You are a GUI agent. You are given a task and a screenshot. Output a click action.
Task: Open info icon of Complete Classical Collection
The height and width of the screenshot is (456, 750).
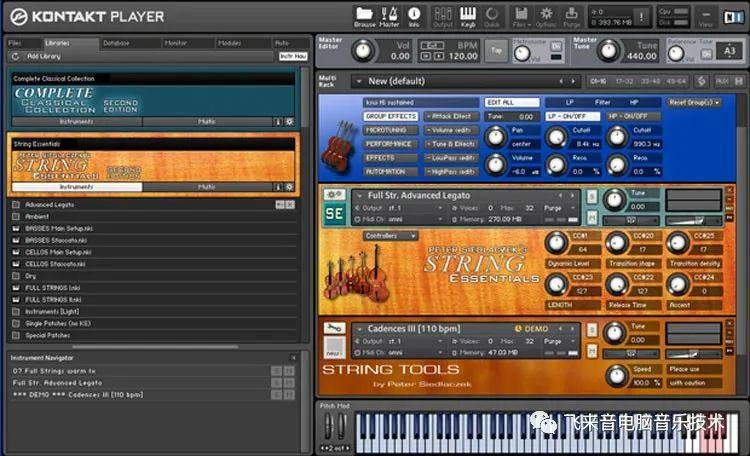tap(277, 122)
